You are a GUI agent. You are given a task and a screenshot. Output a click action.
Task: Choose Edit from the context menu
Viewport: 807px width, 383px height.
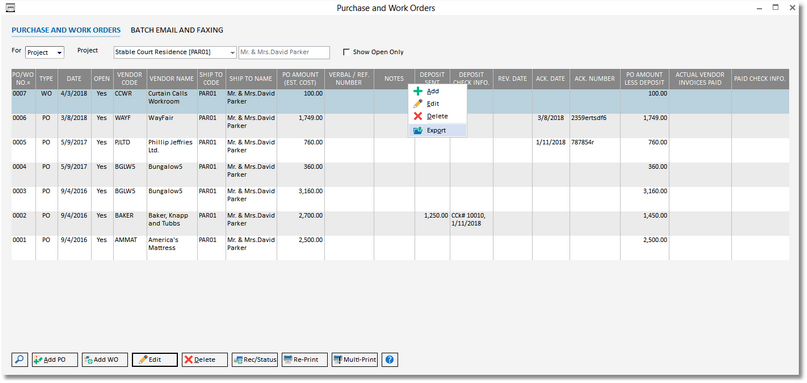click(437, 103)
